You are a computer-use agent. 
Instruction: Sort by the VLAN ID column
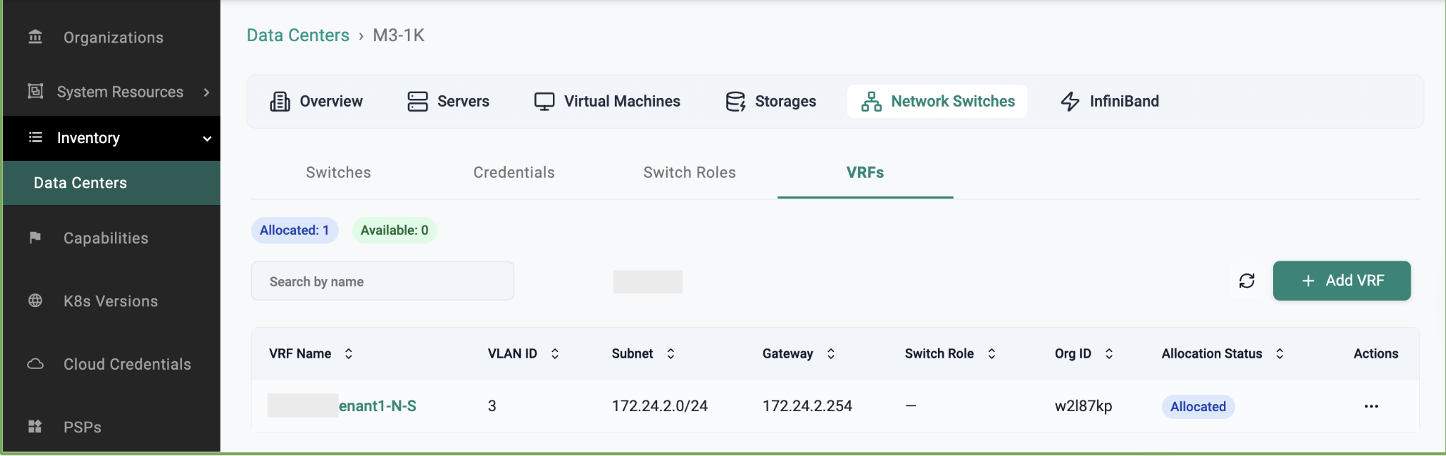[x=555, y=354]
